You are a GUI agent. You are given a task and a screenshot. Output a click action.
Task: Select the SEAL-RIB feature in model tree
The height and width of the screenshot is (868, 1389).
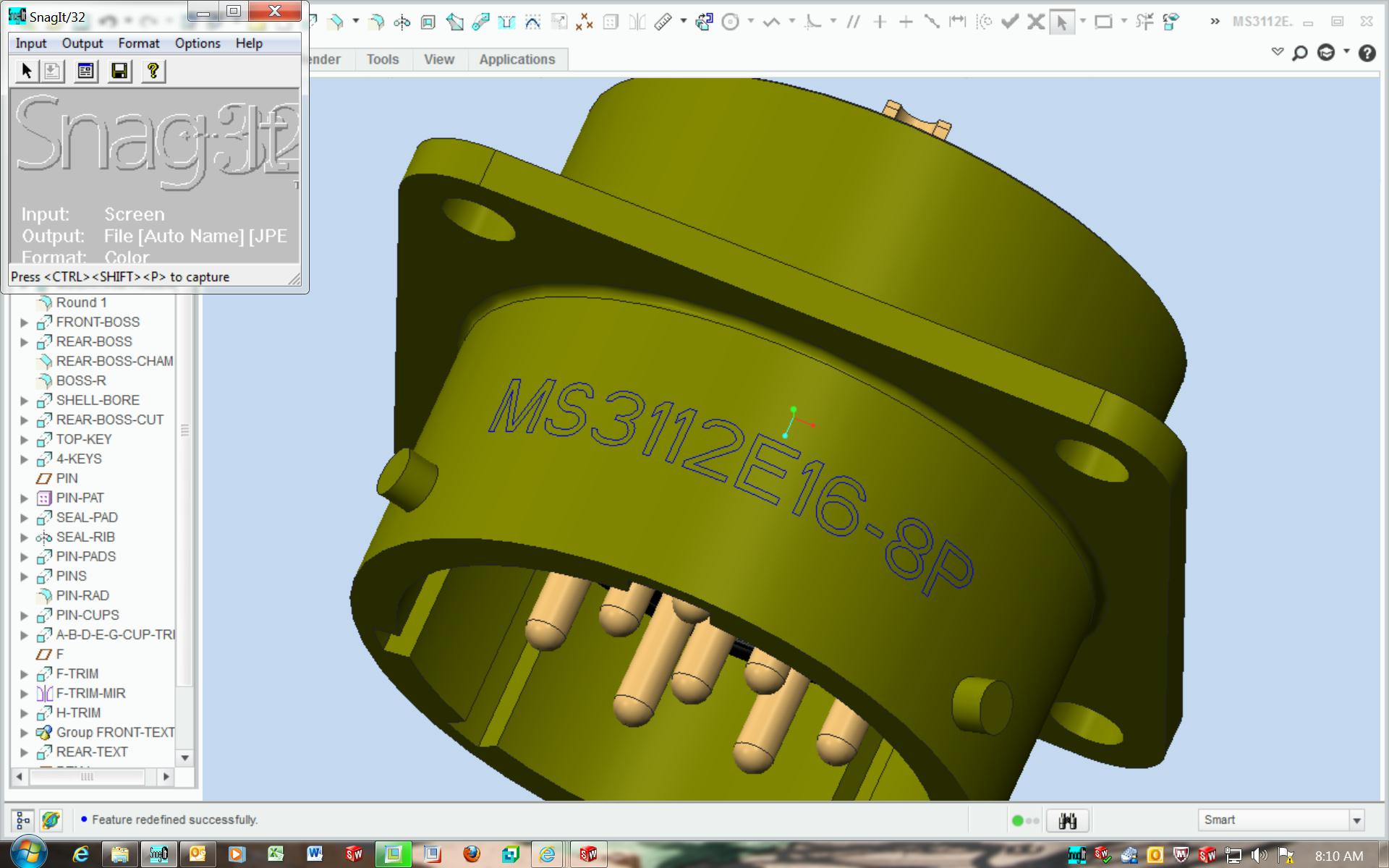(x=85, y=537)
